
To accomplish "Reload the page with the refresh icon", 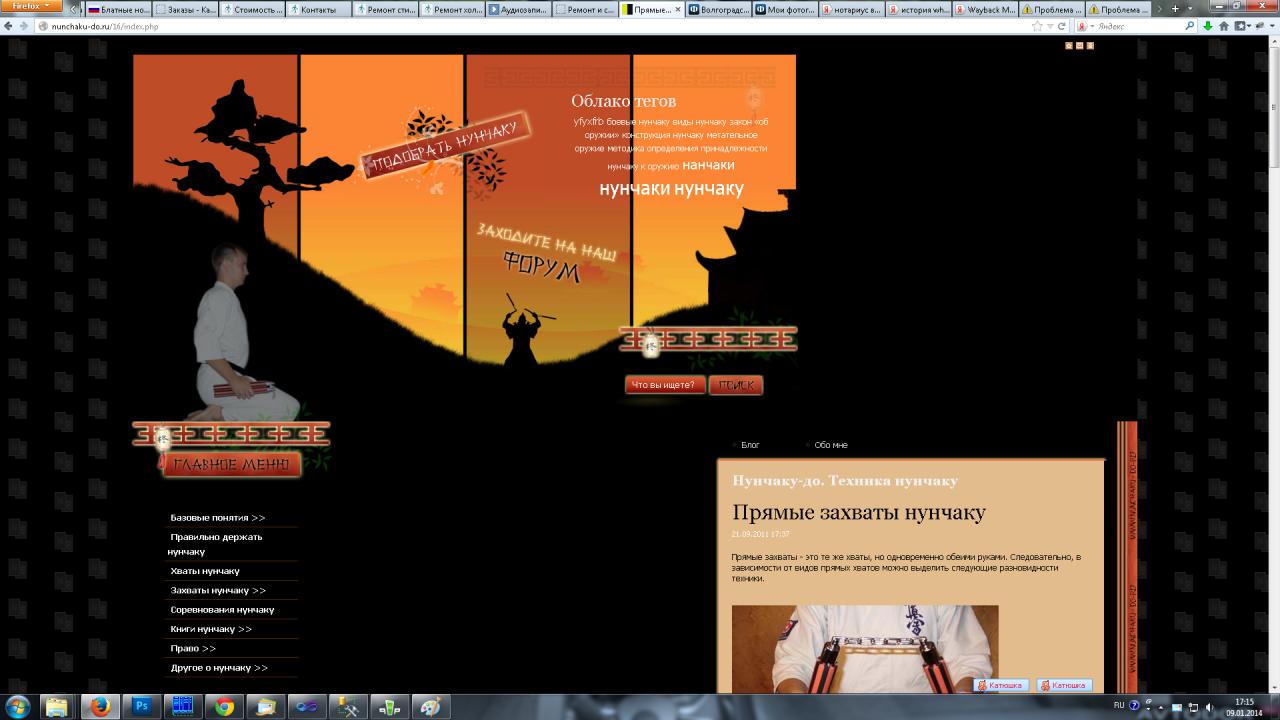I will pos(1063,26).
